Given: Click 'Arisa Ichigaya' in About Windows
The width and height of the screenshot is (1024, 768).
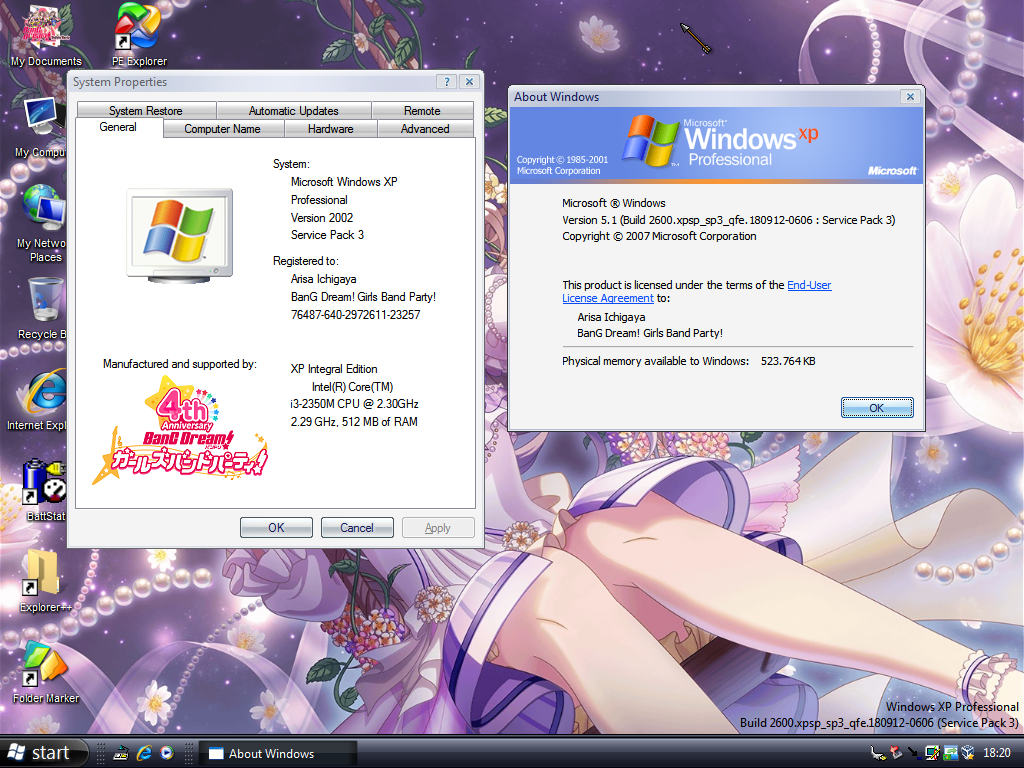Looking at the screenshot, I should pyautogui.click(x=611, y=317).
